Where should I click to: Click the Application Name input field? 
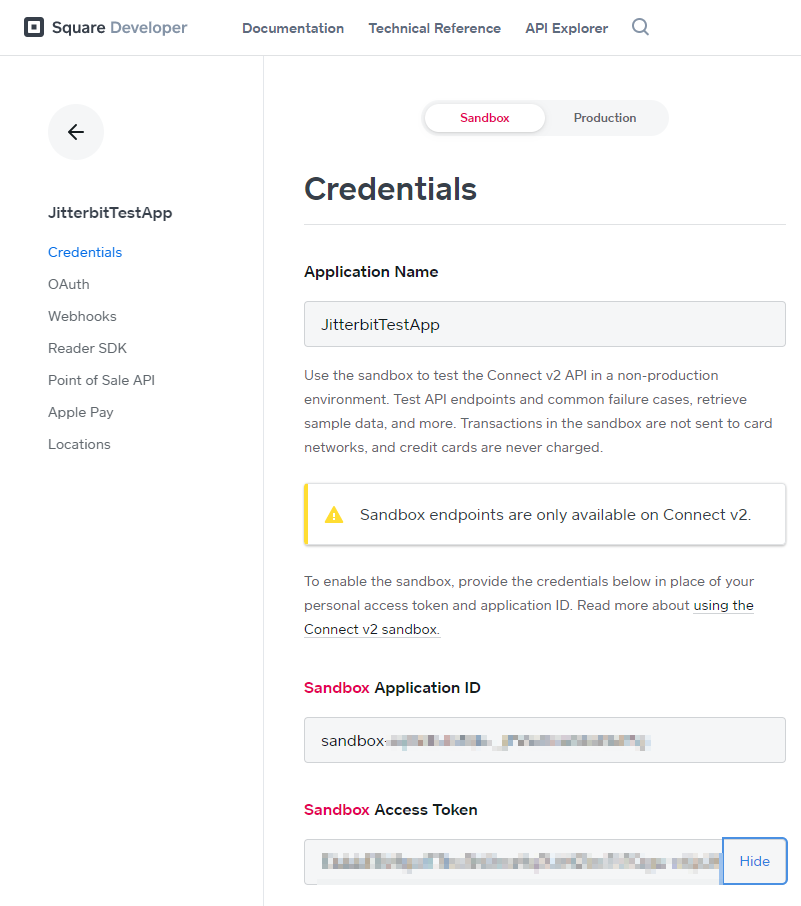(x=544, y=324)
